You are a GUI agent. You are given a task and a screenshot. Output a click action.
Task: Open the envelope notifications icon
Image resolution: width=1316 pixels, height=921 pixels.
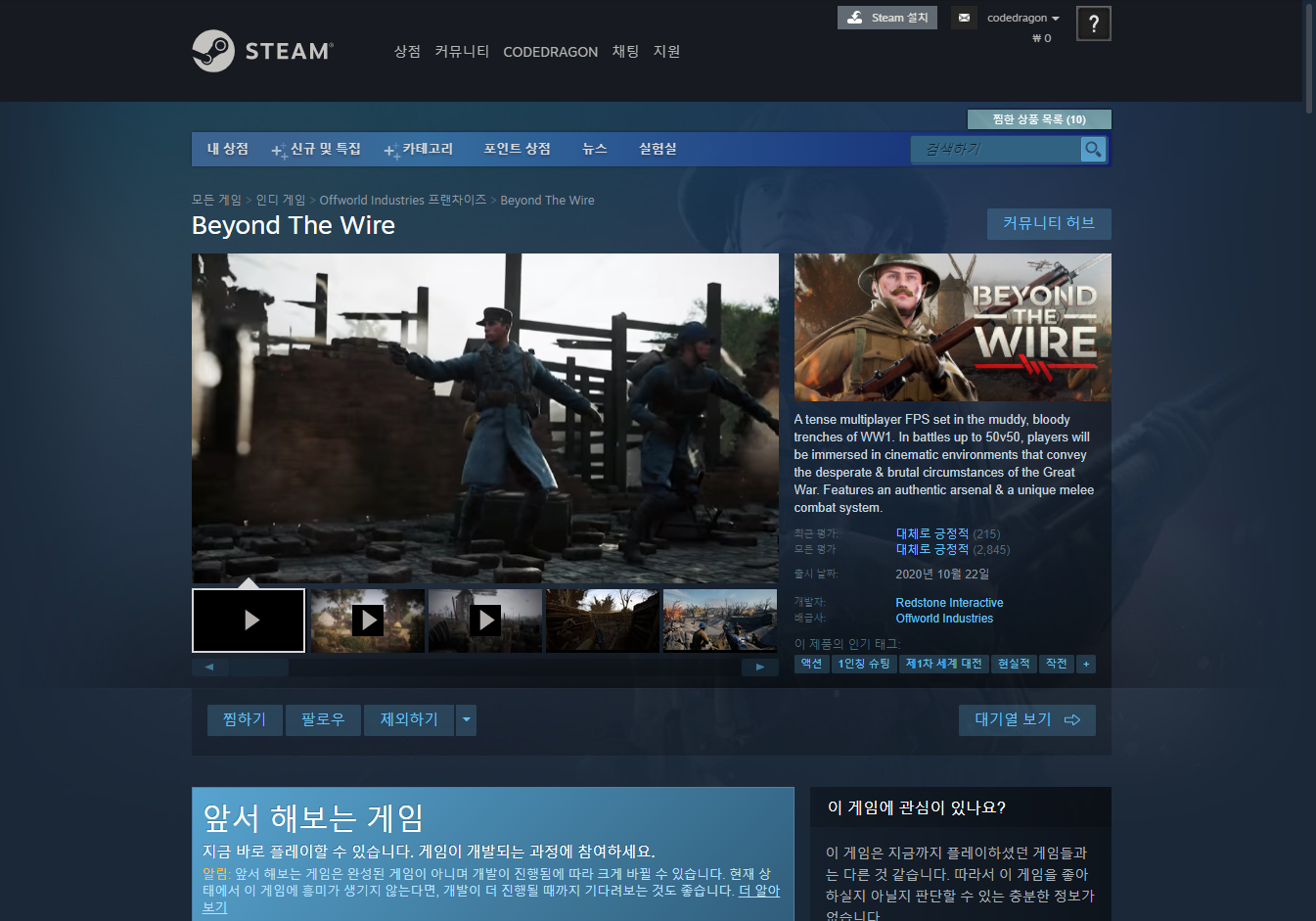[x=964, y=18]
